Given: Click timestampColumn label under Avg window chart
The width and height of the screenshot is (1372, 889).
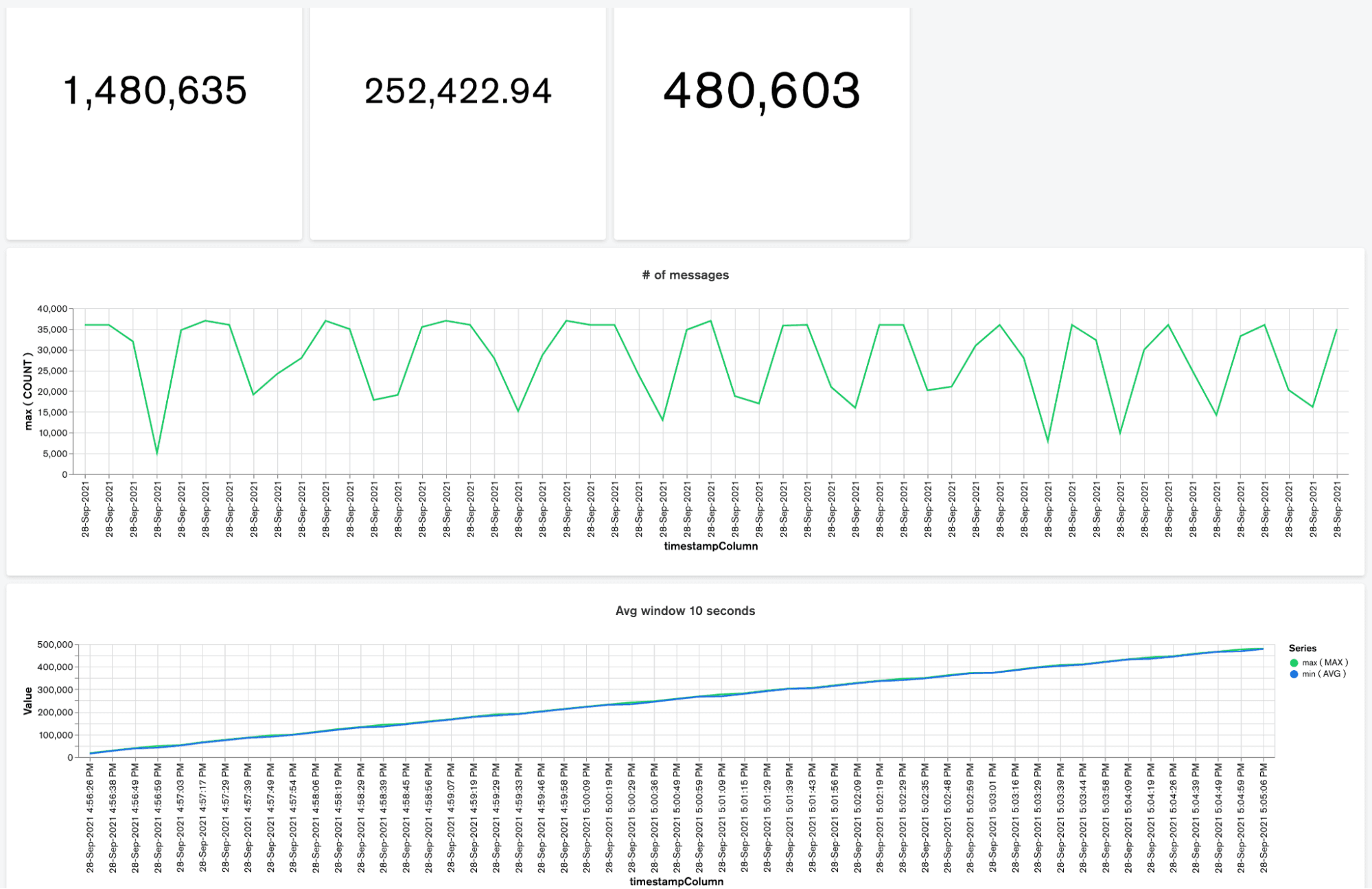Looking at the screenshot, I should 676,881.
